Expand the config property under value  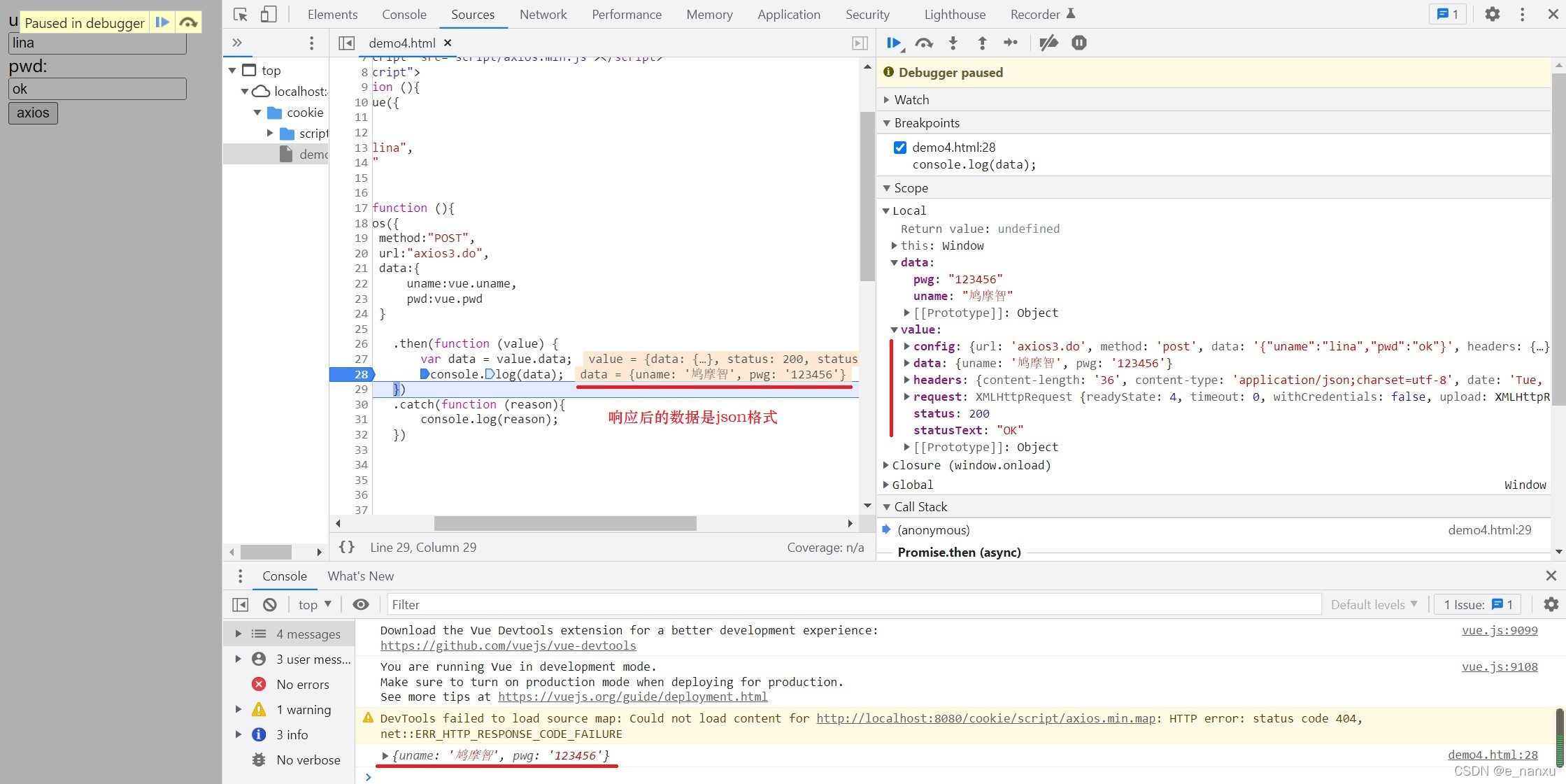coord(906,346)
